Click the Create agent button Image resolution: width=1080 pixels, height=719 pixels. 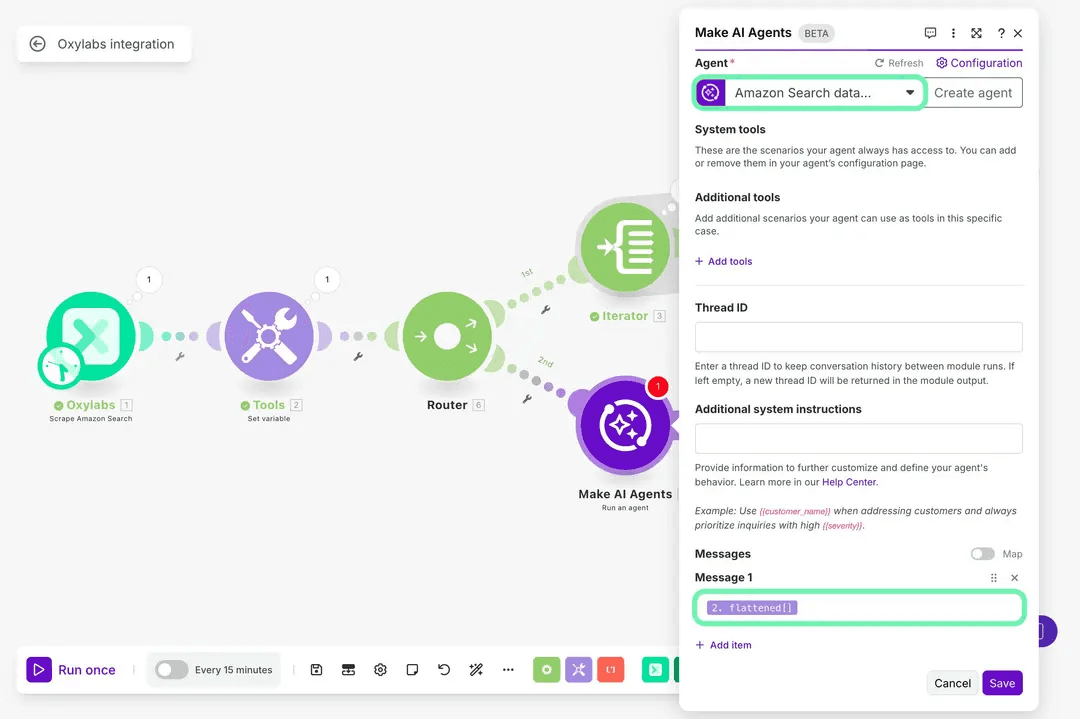point(973,93)
